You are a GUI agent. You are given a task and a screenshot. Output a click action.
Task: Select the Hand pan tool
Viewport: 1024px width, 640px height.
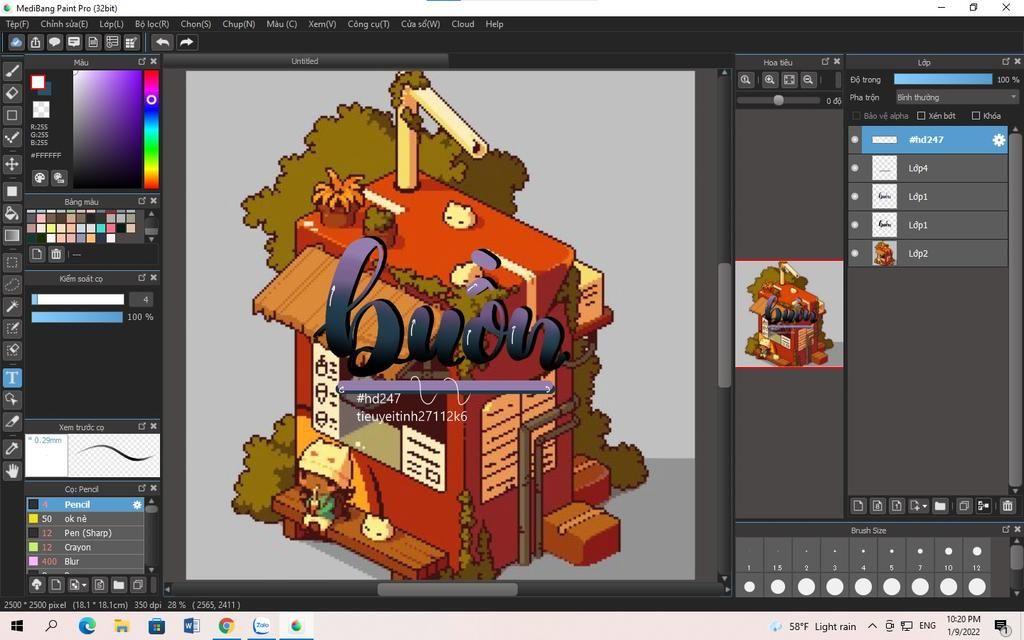(x=12, y=470)
